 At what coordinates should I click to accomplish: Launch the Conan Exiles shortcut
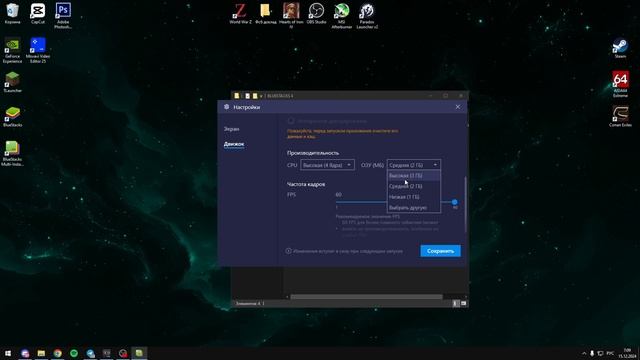point(620,117)
